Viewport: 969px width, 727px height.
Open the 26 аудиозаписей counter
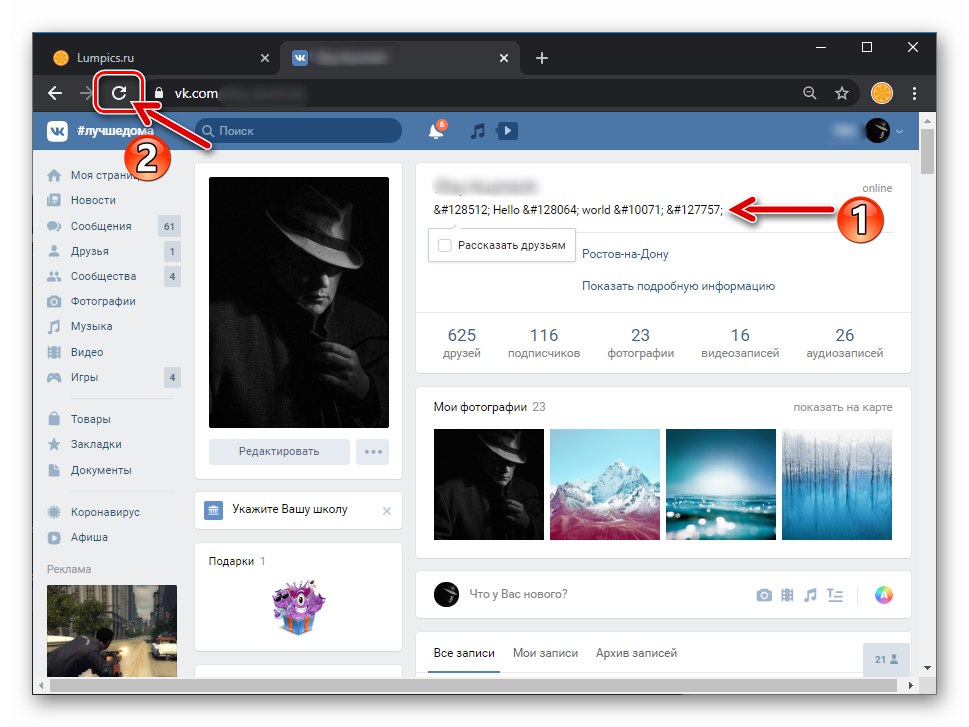844,343
